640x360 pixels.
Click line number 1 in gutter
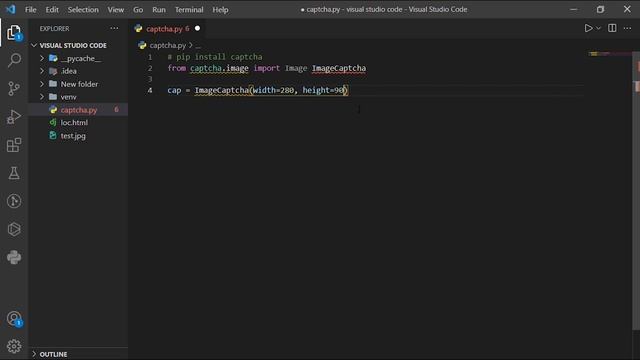150,57
